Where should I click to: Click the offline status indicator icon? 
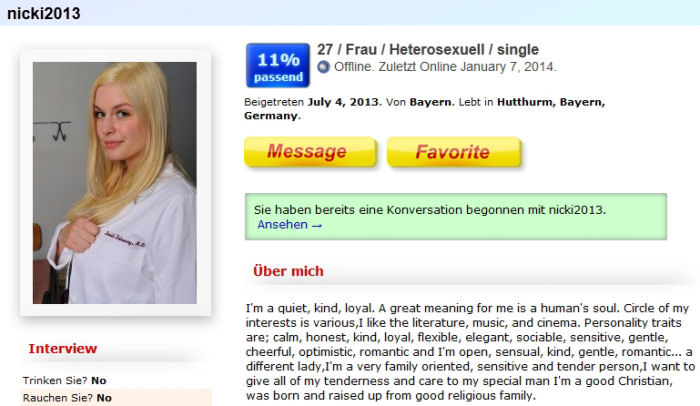[x=324, y=67]
